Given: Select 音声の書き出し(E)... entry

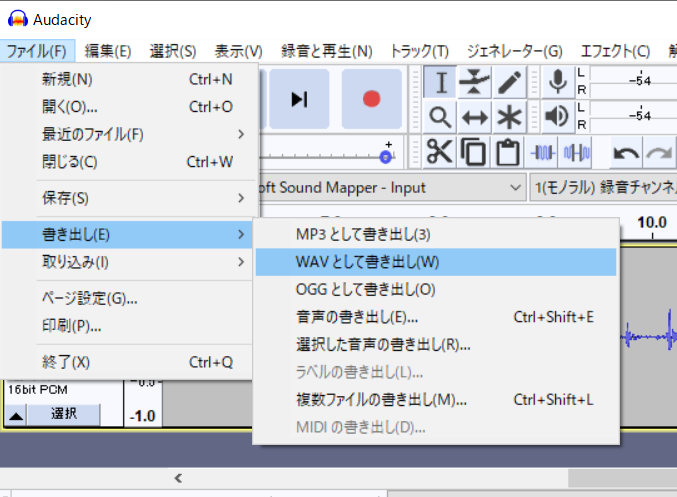Looking at the screenshot, I should click(436, 317).
